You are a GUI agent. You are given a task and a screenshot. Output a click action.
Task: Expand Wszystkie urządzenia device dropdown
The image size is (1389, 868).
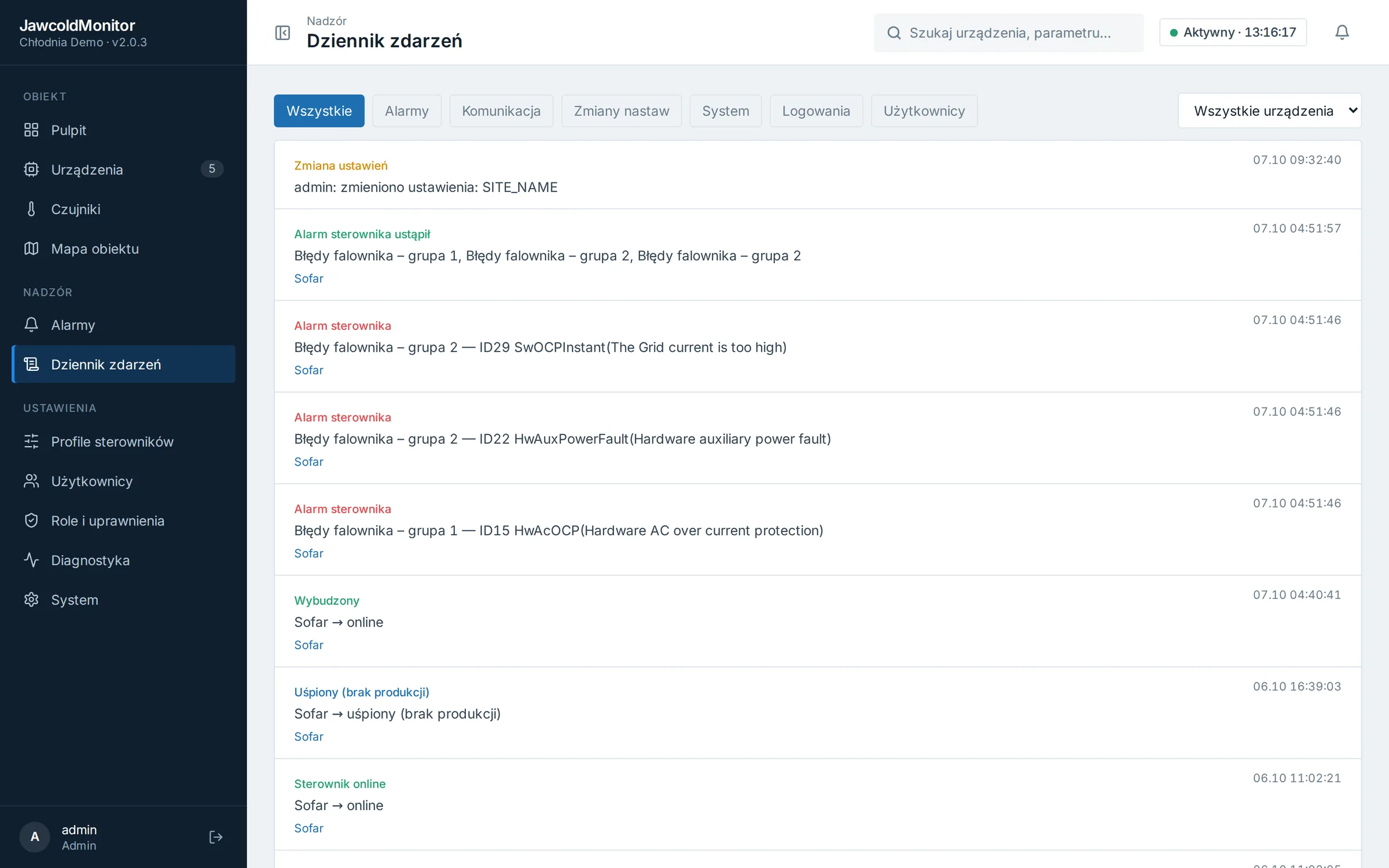(1269, 111)
